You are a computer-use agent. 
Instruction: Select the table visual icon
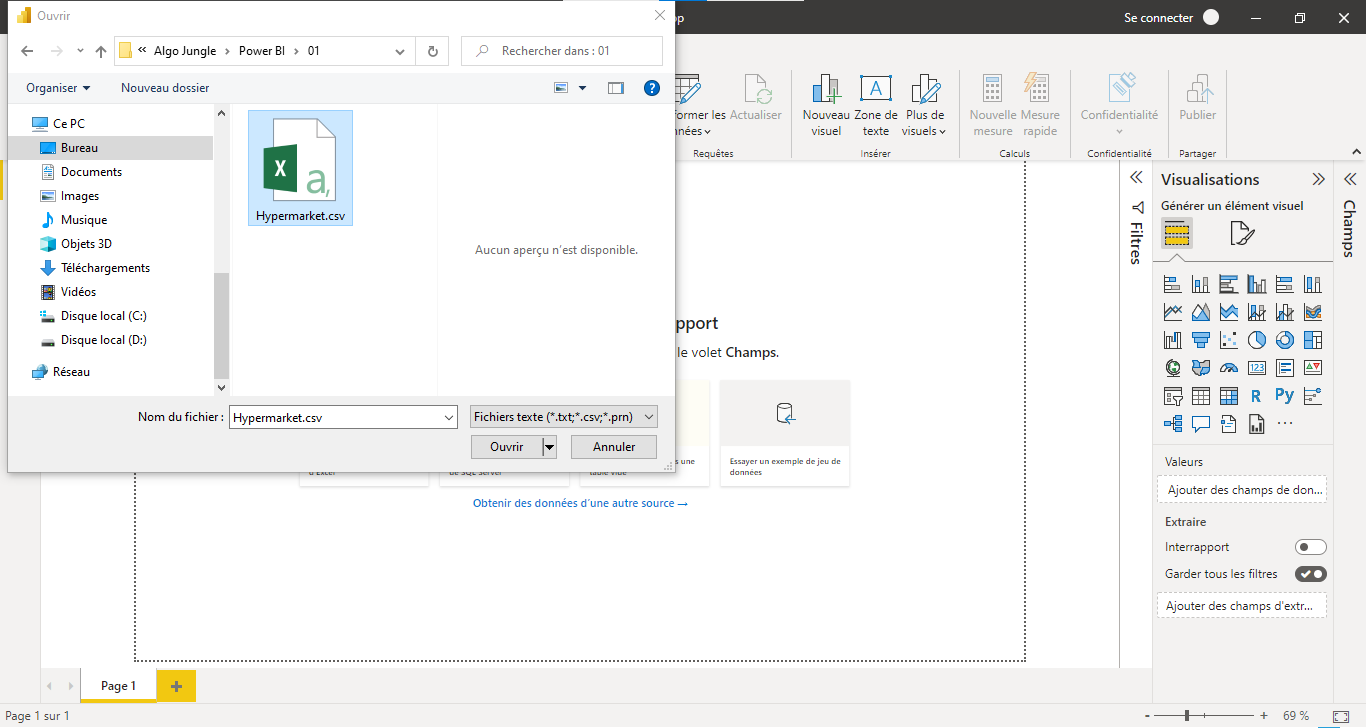pyautogui.click(x=1201, y=396)
